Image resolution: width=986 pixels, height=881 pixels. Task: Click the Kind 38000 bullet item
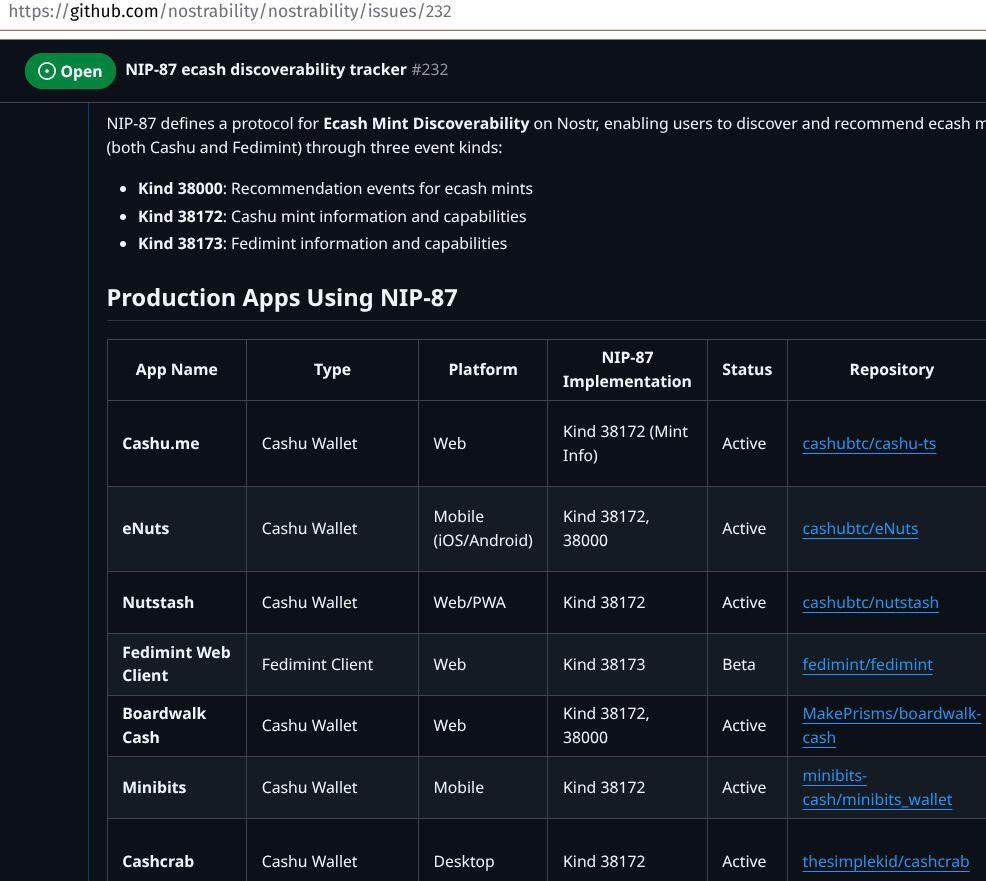click(x=335, y=189)
